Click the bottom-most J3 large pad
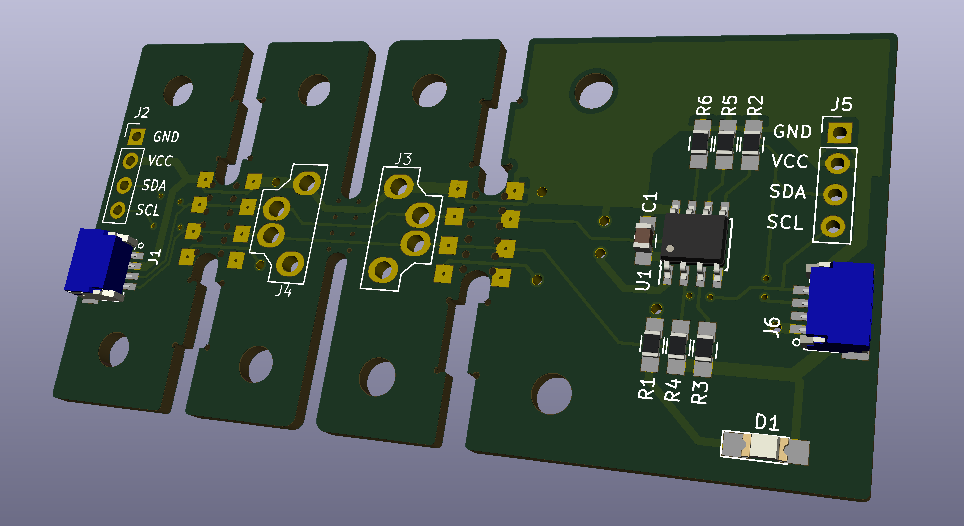Image resolution: width=964 pixels, height=526 pixels. coord(382,269)
